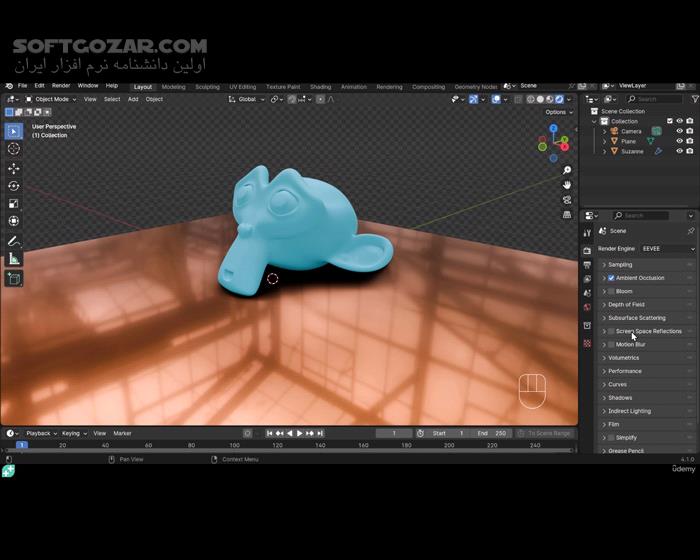Image resolution: width=700 pixels, height=560 pixels.
Task: Select the Move tool in the viewport toolbar
Action: coord(14,167)
